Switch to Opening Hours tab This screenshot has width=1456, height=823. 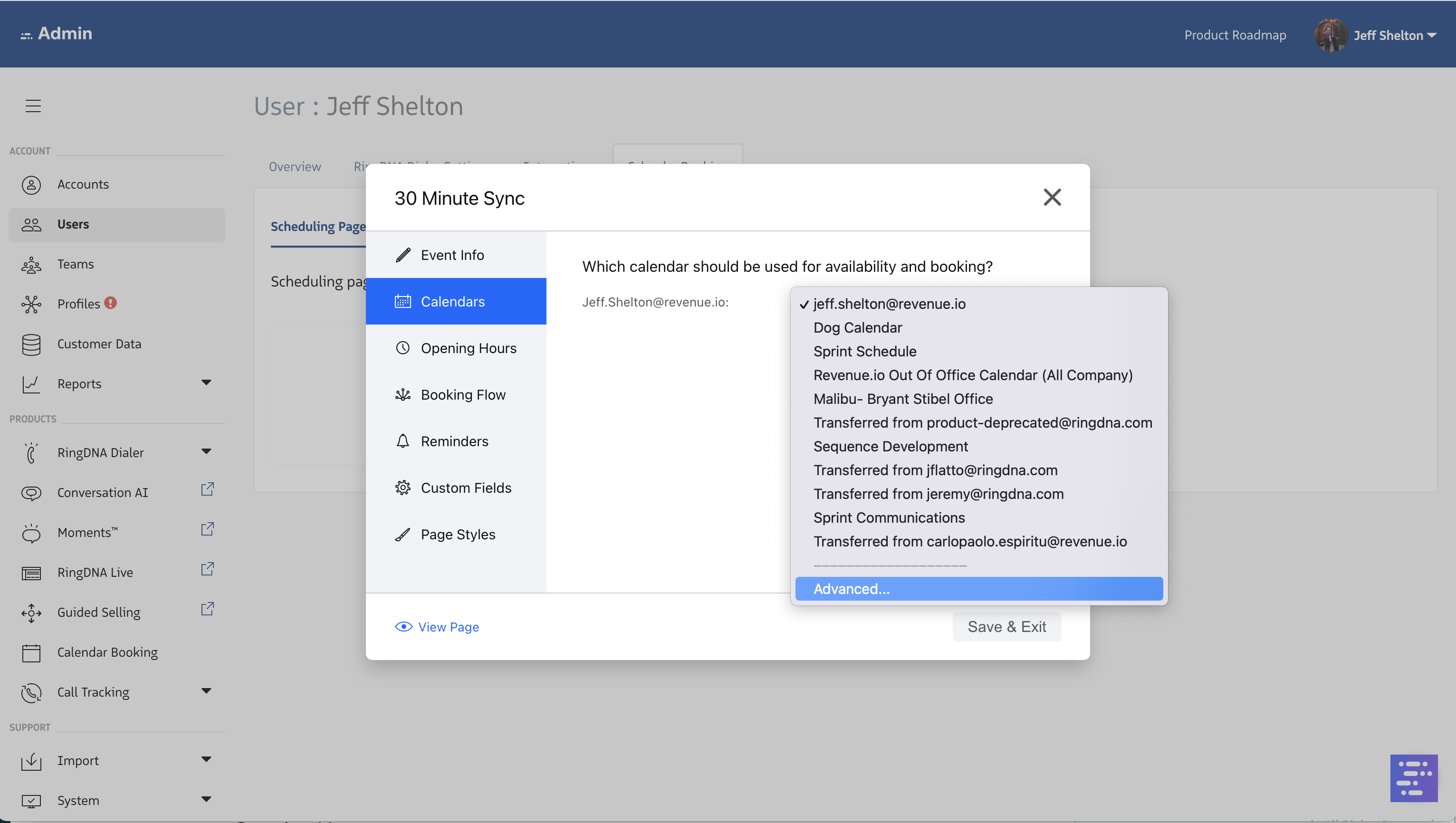[x=468, y=348]
